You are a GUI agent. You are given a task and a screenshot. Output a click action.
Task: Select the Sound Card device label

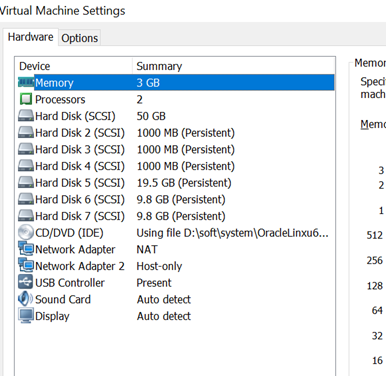(x=63, y=300)
